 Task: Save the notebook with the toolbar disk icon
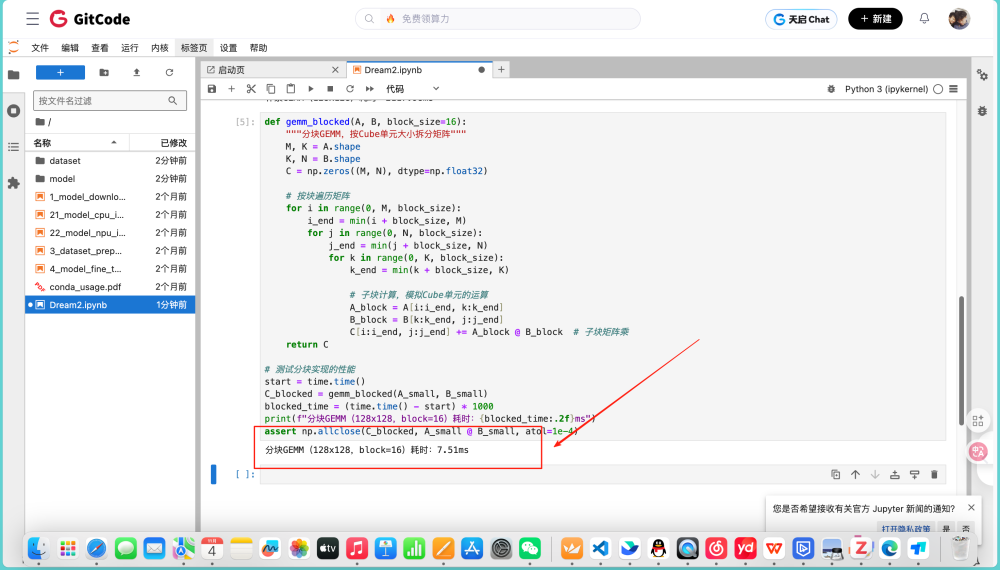tap(212, 89)
